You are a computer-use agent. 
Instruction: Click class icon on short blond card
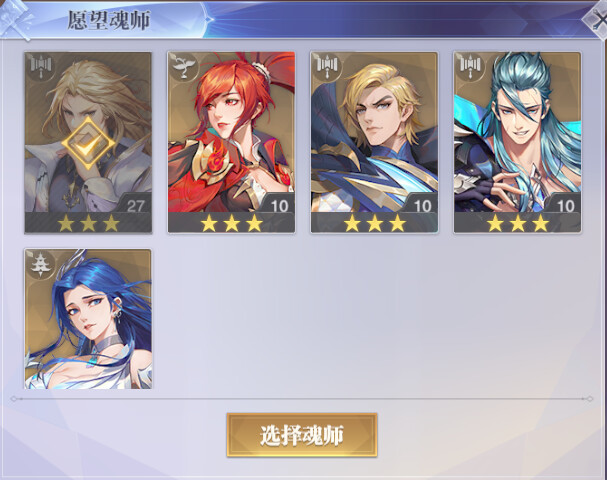pyautogui.click(x=326, y=67)
